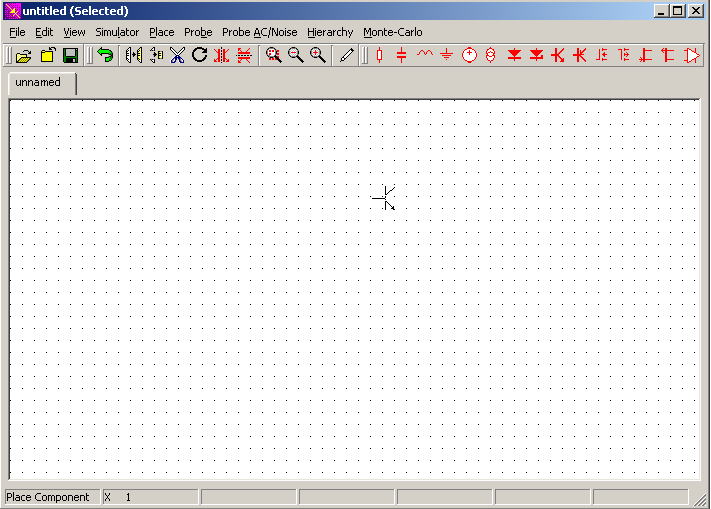Open the Probe menu

point(198,32)
